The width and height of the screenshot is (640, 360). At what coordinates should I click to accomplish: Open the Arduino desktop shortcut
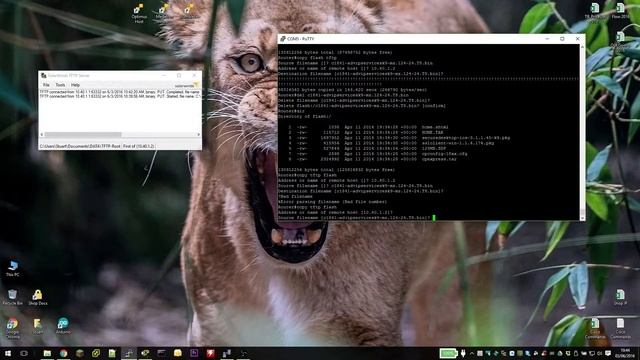coord(63,326)
